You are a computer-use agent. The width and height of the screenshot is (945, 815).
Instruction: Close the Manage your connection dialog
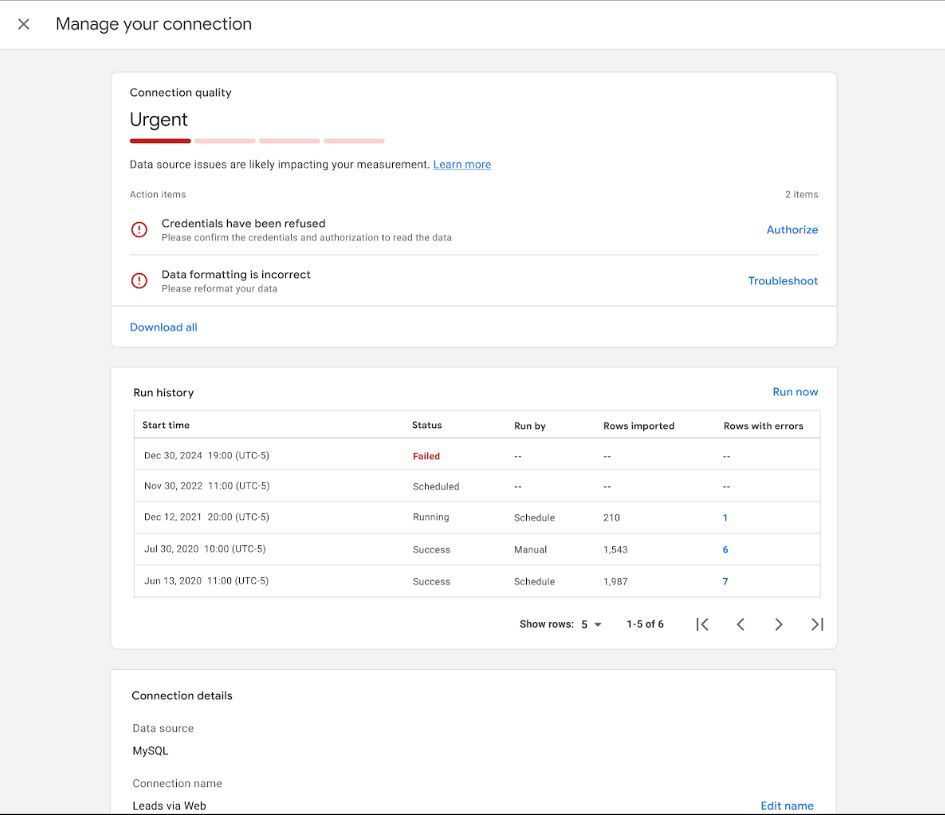(x=23, y=24)
